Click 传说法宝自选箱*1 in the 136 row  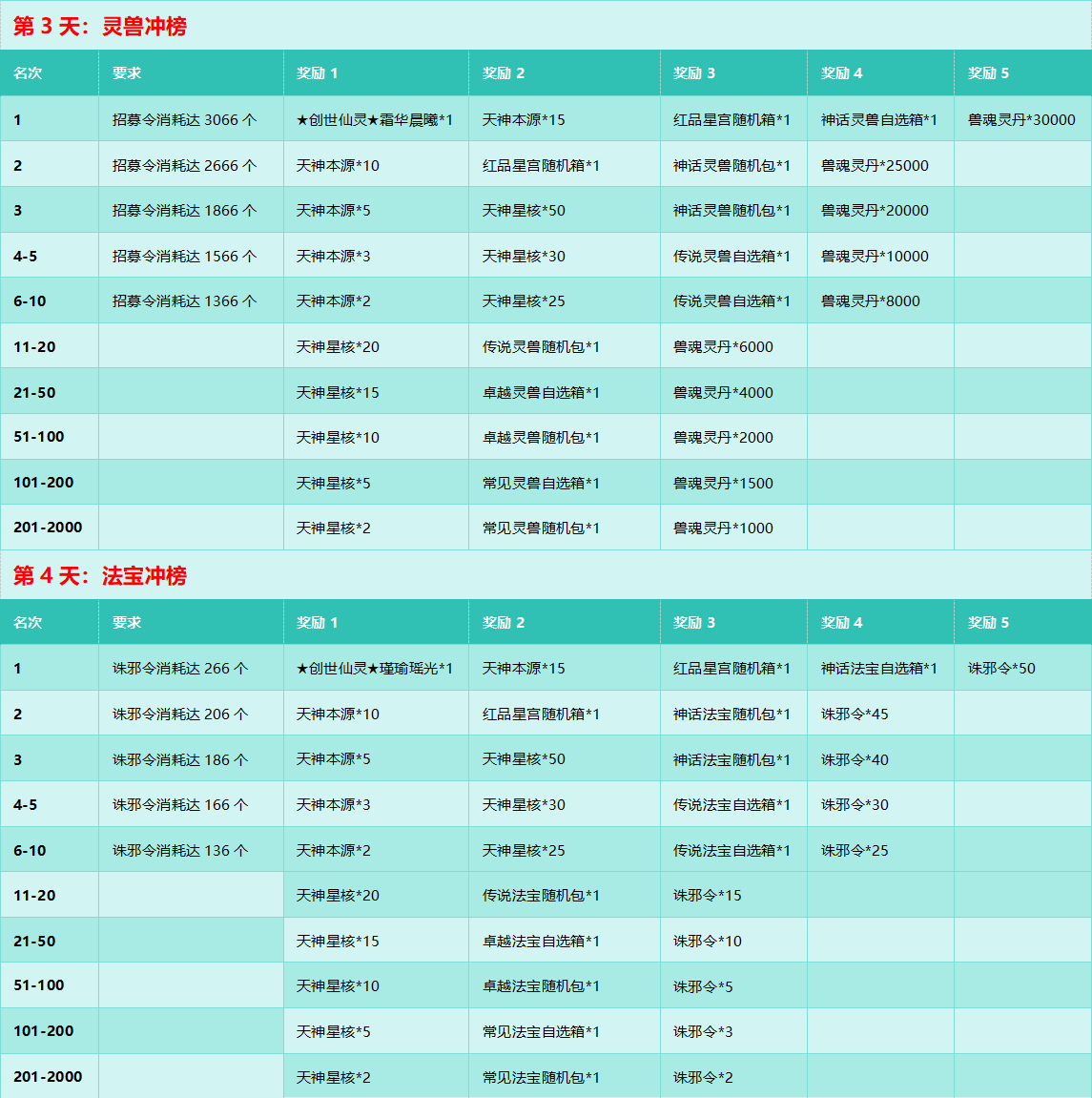coord(731,850)
